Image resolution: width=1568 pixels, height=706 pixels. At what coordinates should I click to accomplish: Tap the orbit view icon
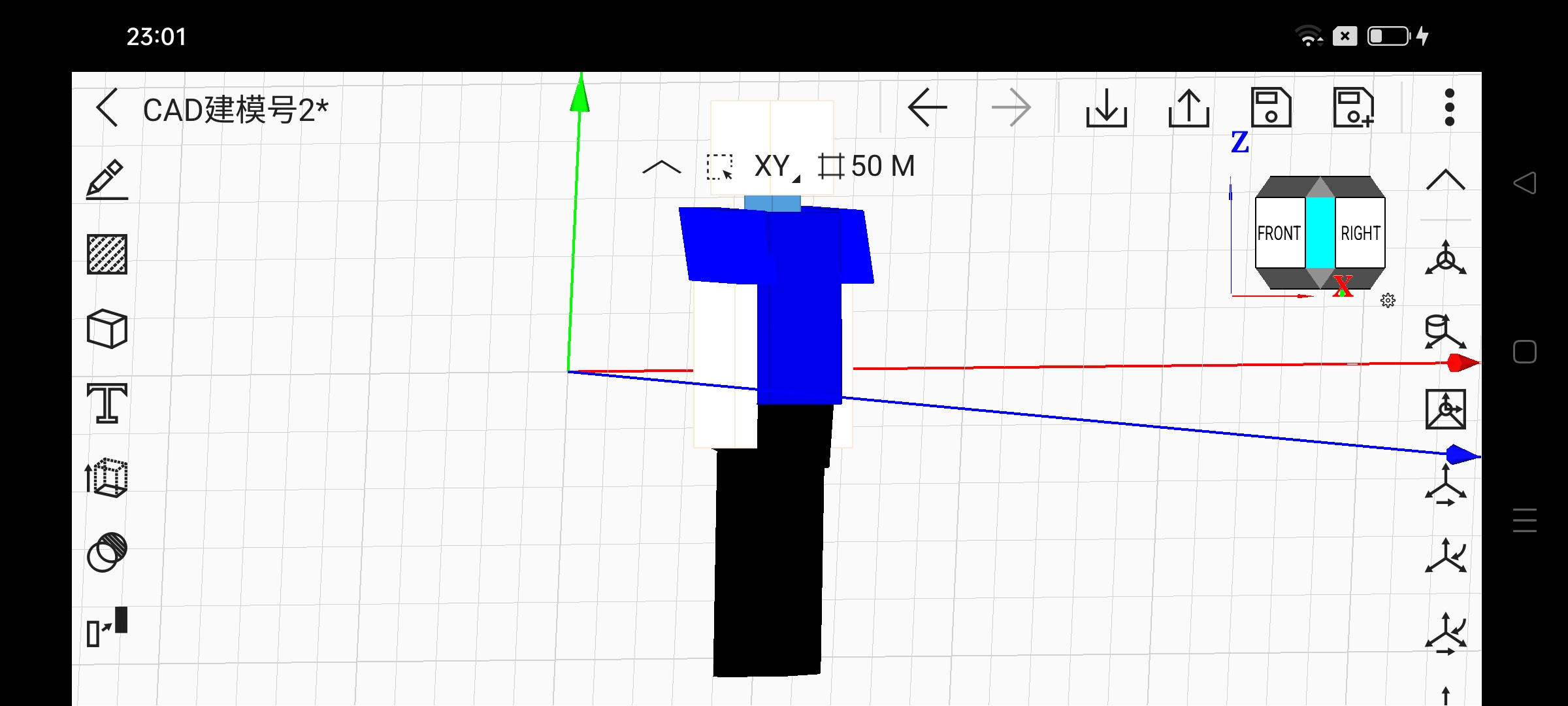click(x=1446, y=258)
